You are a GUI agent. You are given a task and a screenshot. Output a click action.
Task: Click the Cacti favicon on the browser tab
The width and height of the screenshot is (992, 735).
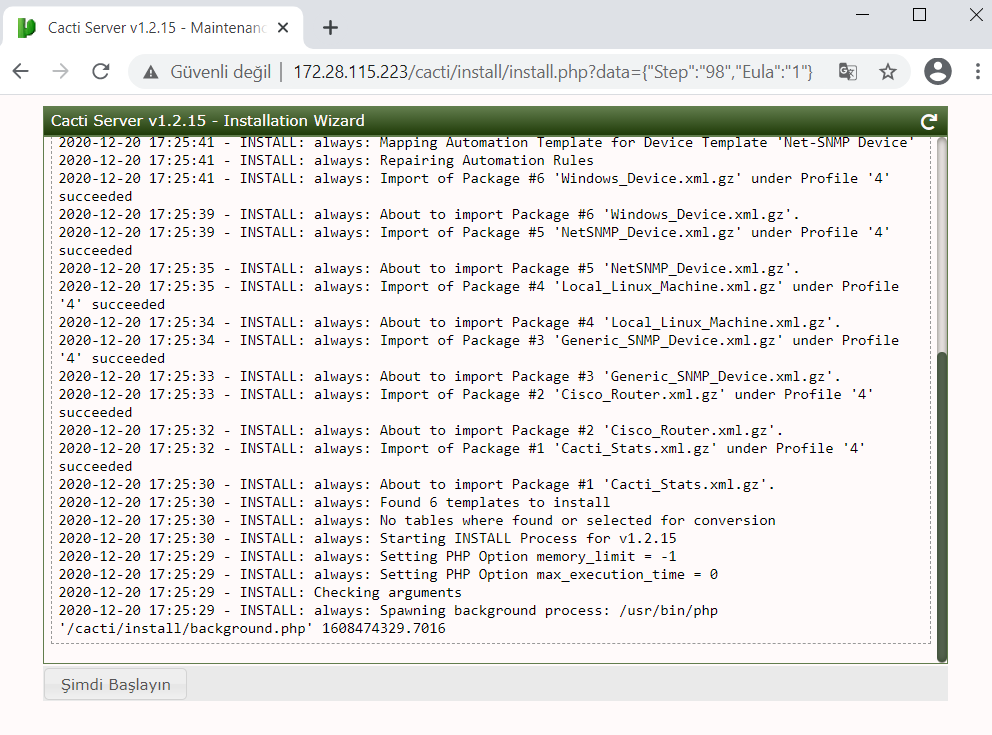(x=27, y=28)
